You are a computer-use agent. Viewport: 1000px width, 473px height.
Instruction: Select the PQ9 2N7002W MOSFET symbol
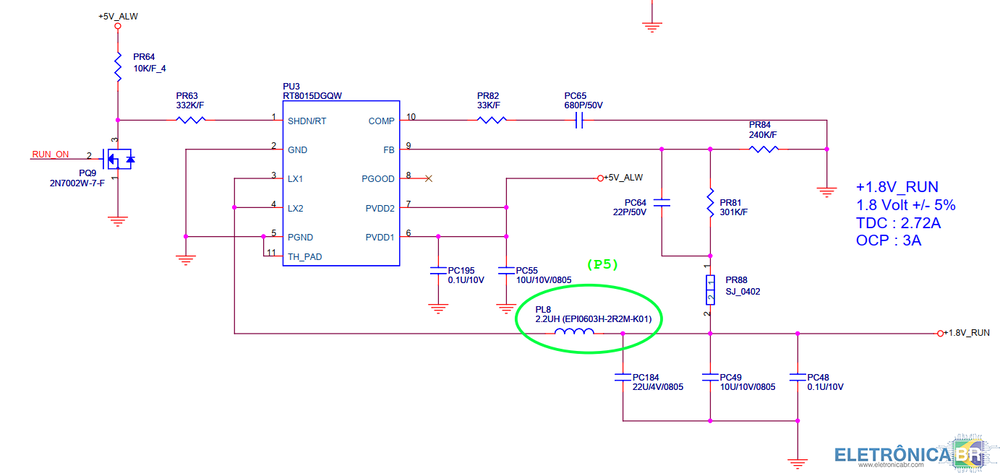coord(118,158)
